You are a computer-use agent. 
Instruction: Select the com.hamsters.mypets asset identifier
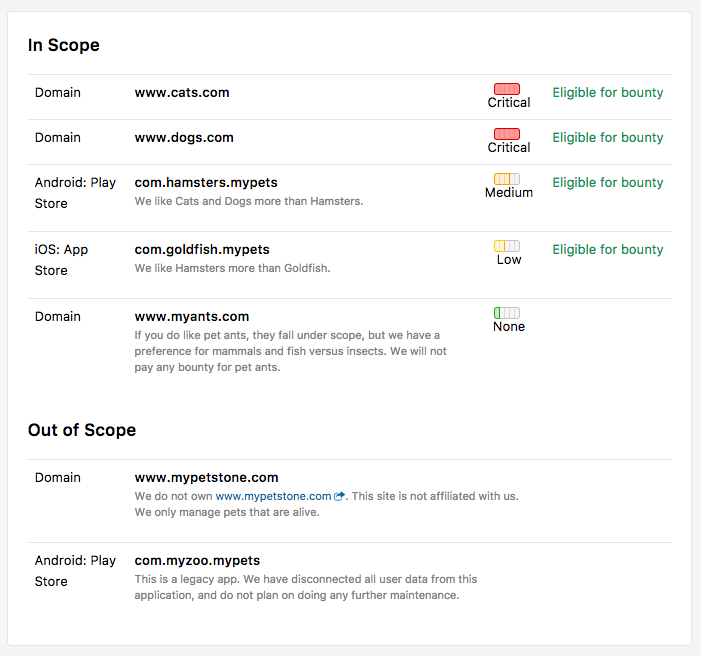pos(206,183)
